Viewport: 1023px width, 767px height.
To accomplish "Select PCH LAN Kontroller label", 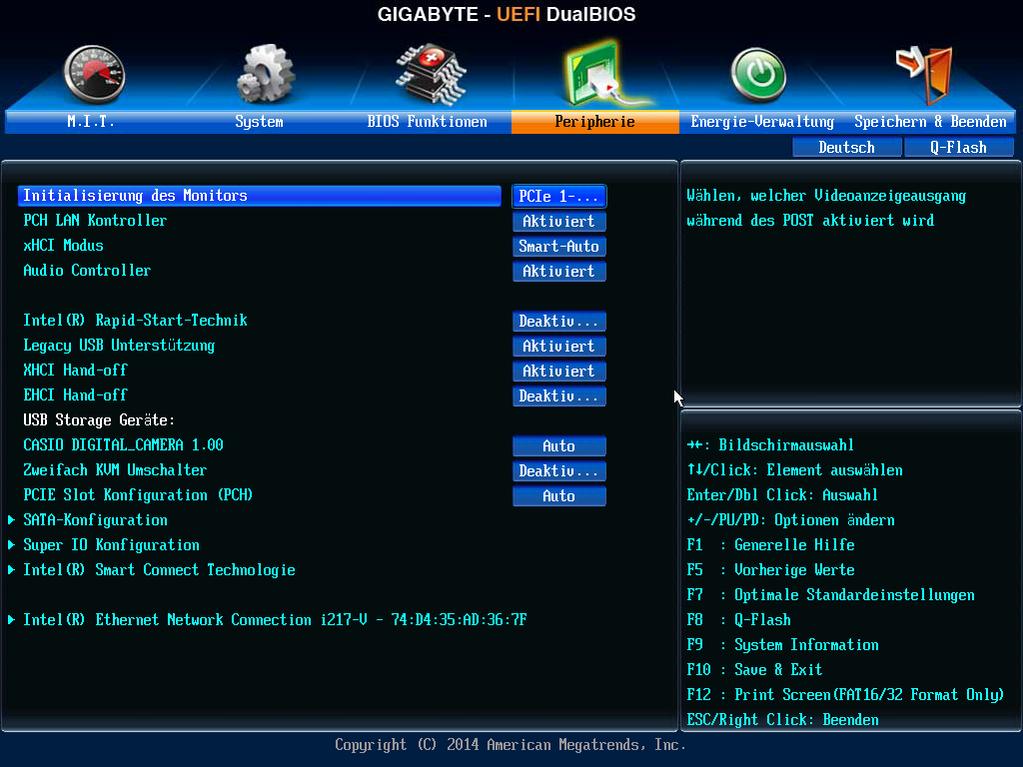I will tap(95, 220).
